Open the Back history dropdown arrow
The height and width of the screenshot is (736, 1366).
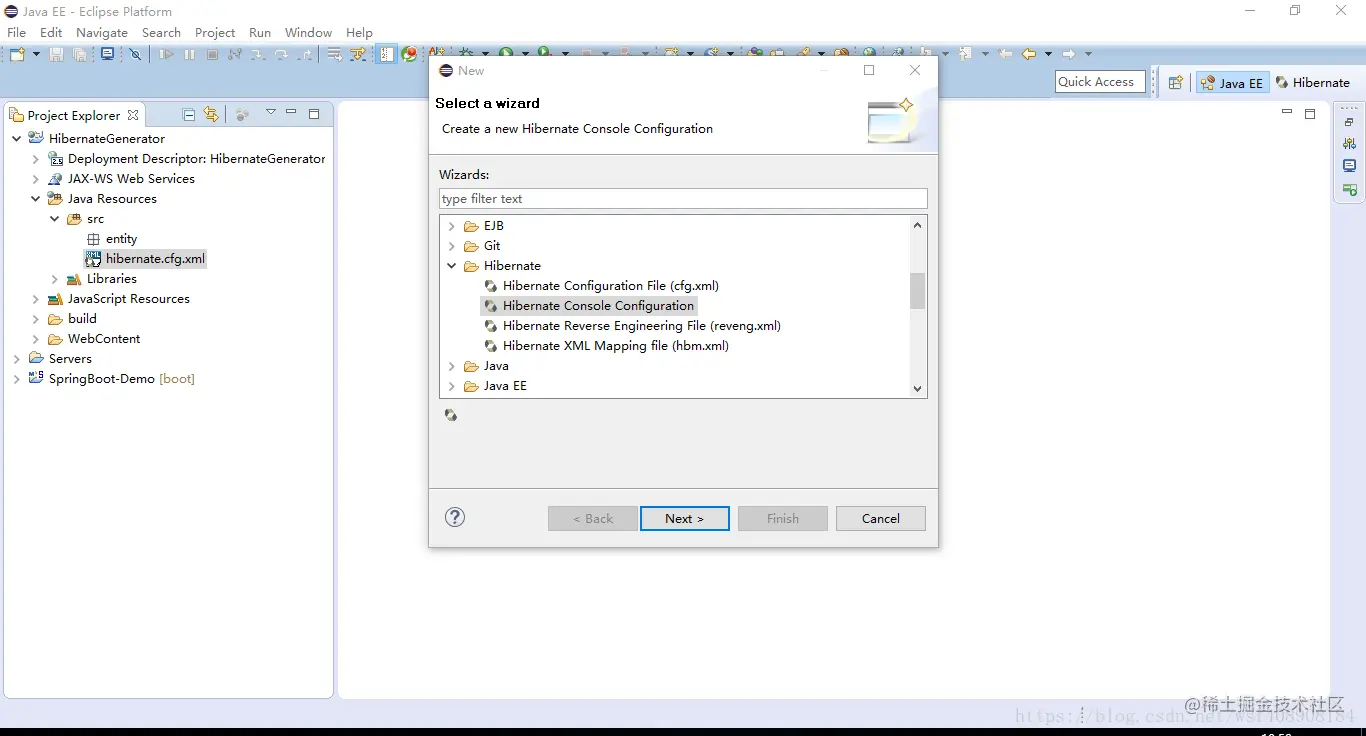point(1048,54)
